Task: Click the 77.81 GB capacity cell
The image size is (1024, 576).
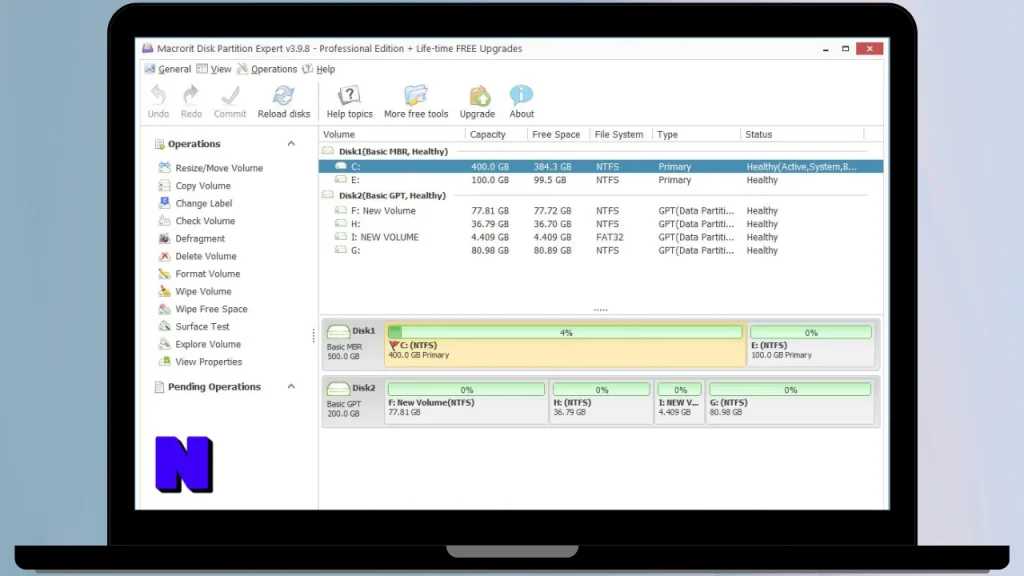Action: click(490, 211)
